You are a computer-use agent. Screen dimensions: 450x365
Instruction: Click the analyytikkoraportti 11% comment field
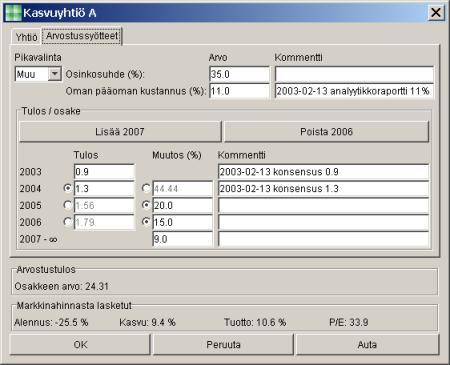(354, 91)
